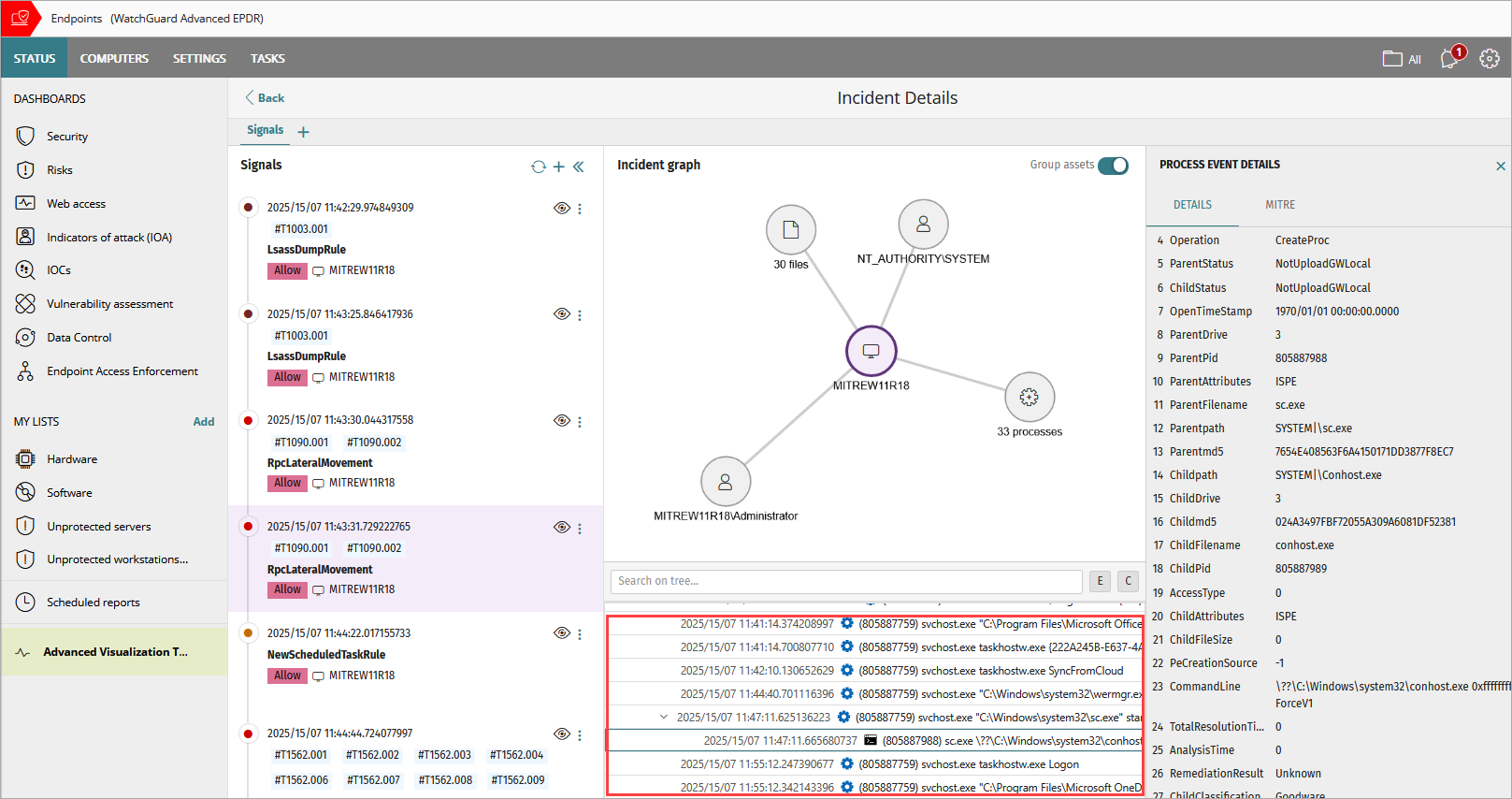Go back with the Back link
Screen dimensions: 1512x799
coord(265,97)
